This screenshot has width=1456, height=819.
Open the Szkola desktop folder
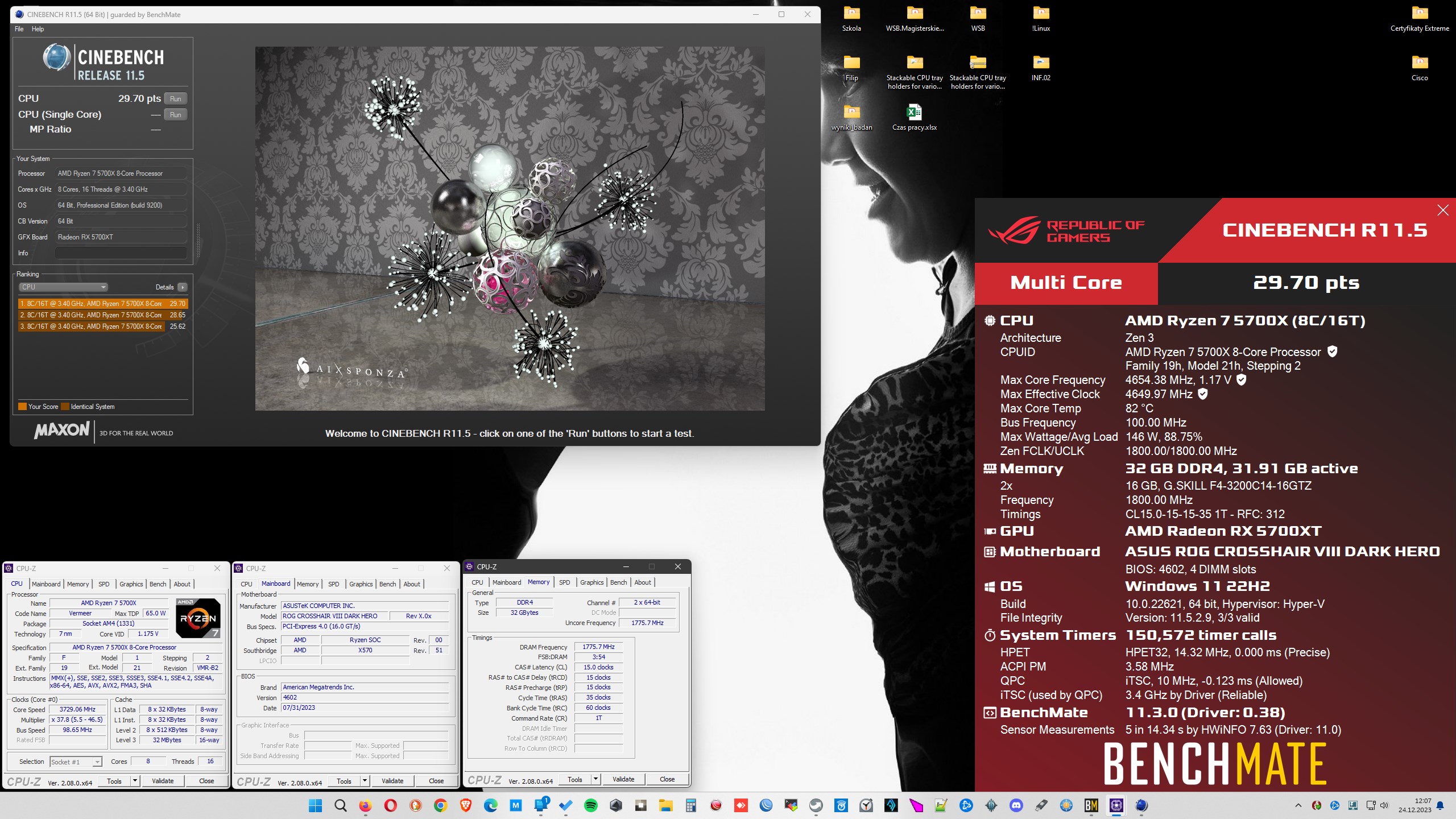click(851, 18)
